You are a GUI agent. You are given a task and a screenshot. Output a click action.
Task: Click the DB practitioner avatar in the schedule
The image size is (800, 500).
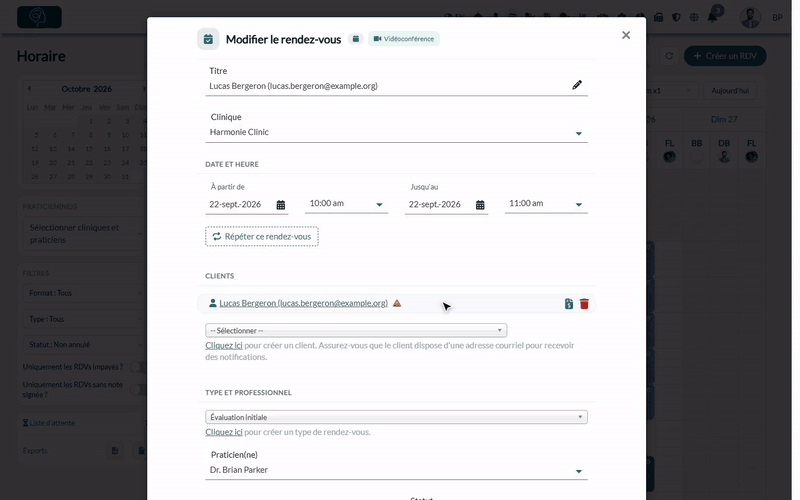pos(724,157)
